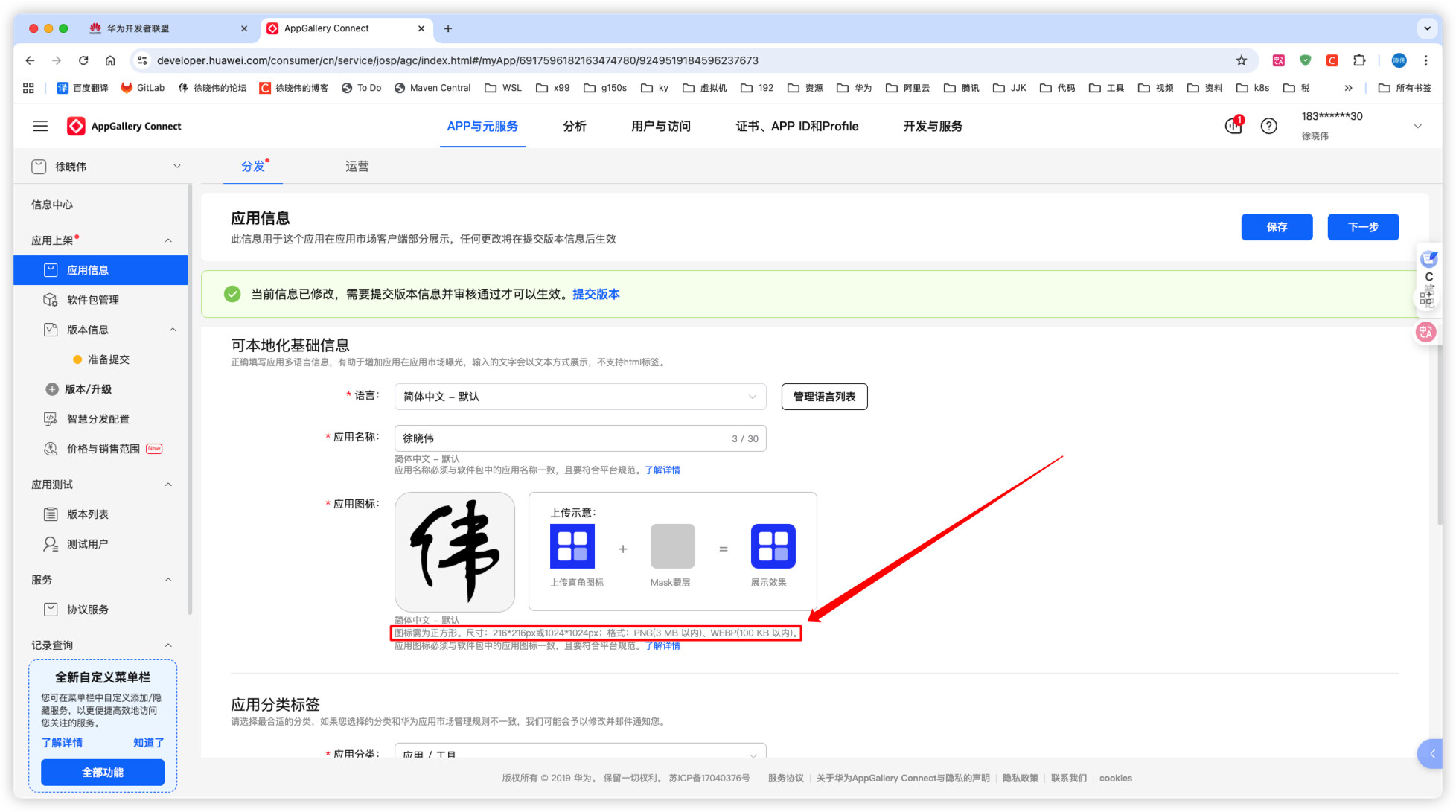Click the 应用名称 input field
The width and height of the screenshot is (1456, 812).
tap(566, 438)
